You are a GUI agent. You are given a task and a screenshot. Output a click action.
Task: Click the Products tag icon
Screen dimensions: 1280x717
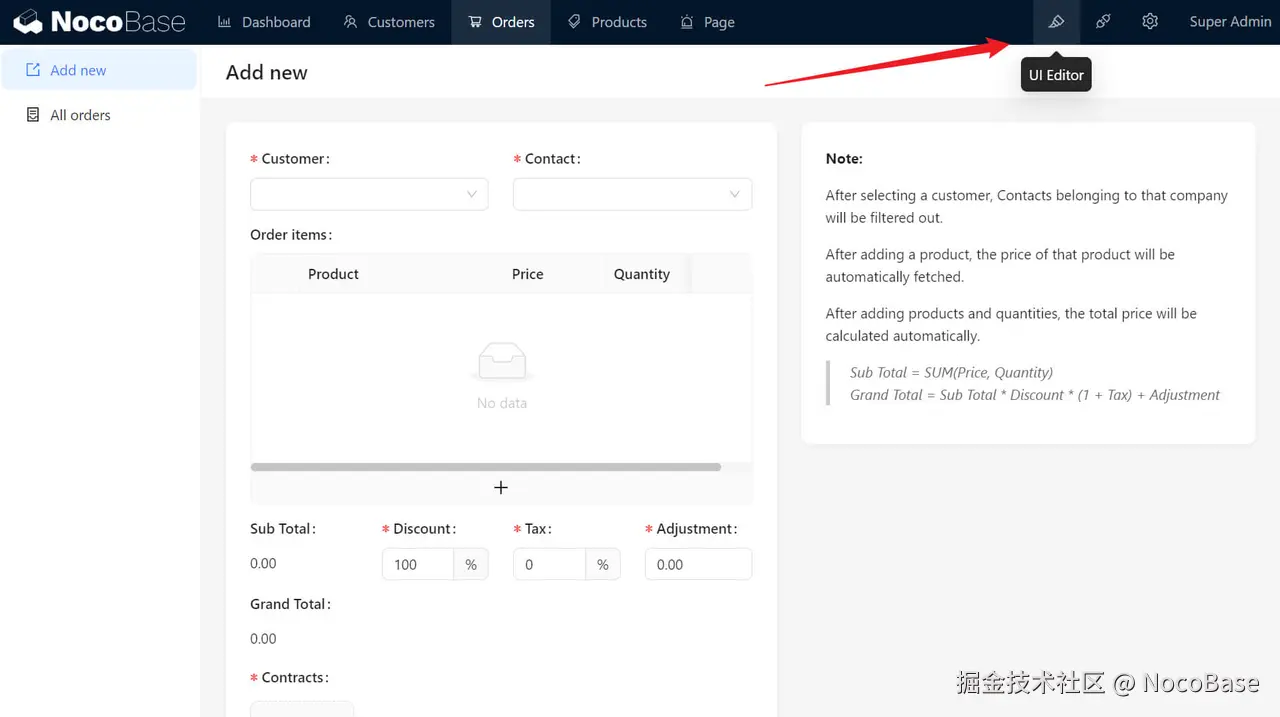[x=573, y=21]
